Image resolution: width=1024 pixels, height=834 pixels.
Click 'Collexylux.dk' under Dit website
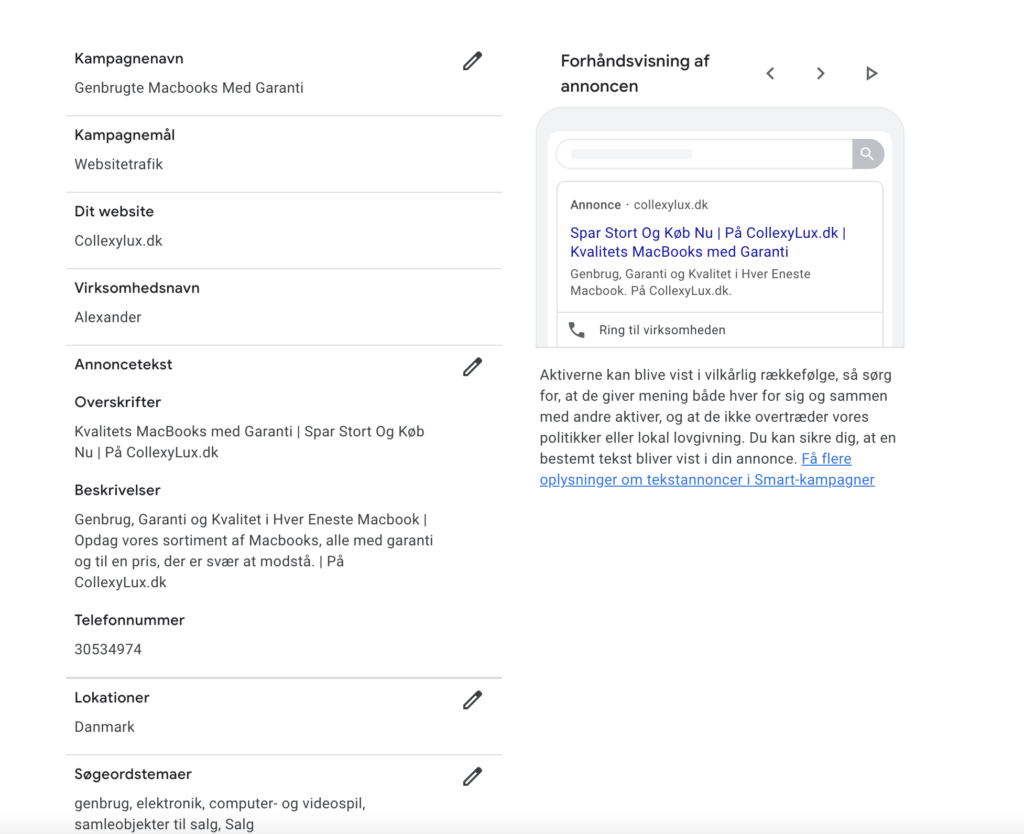click(118, 241)
